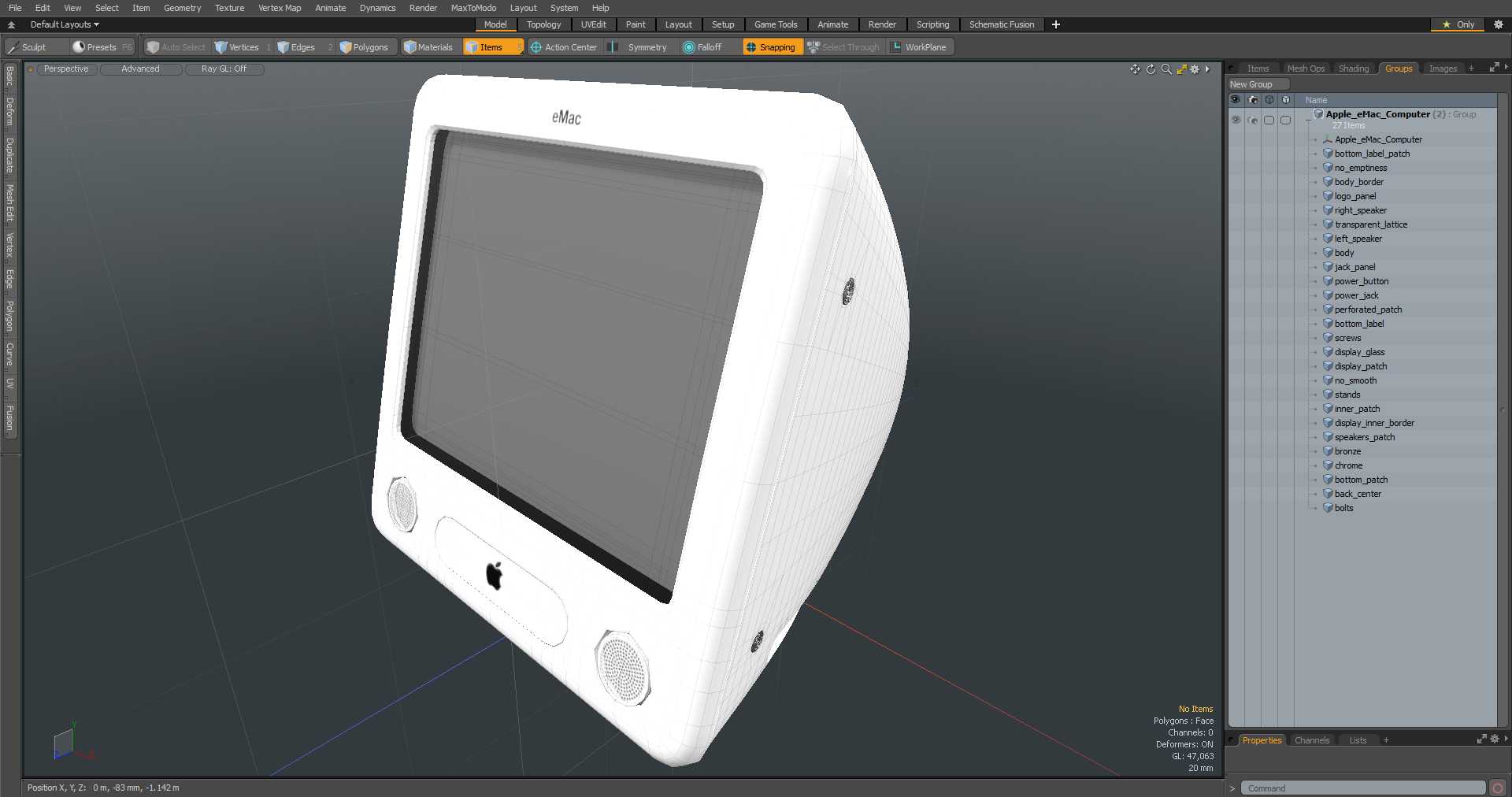Switch to the Channels tab
1512x797 pixels.
coord(1312,740)
